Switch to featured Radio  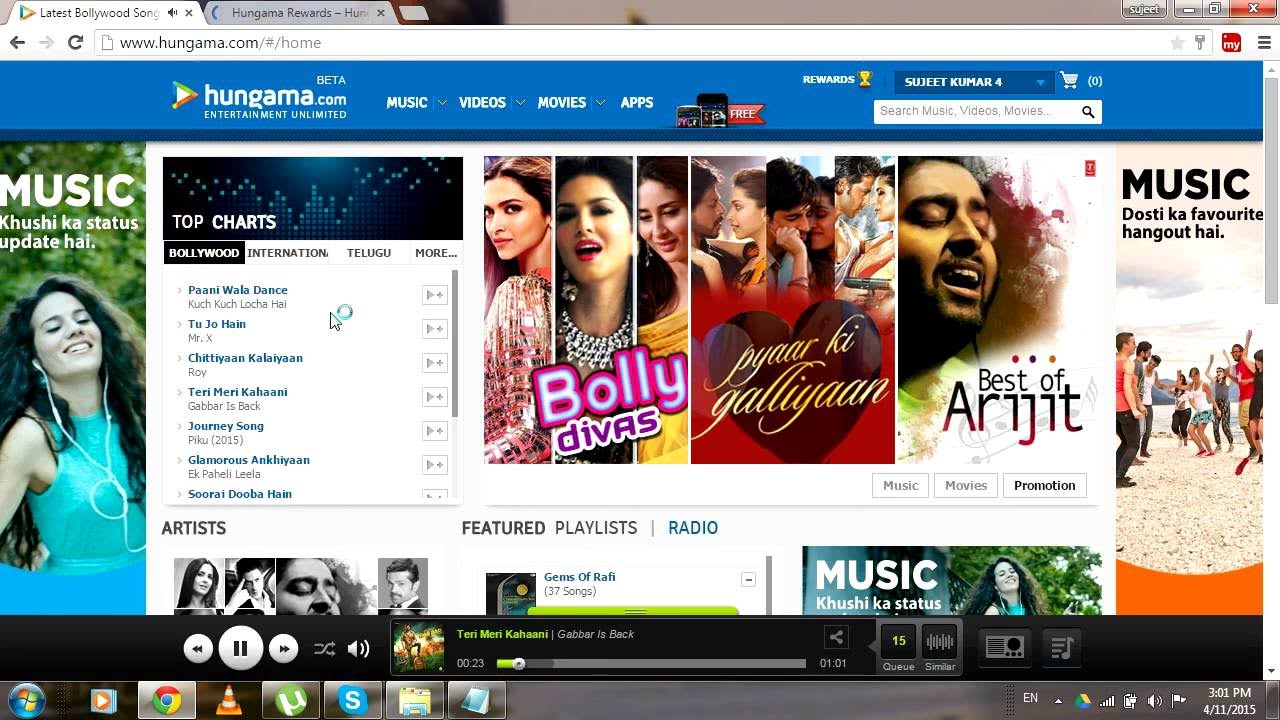pos(693,528)
